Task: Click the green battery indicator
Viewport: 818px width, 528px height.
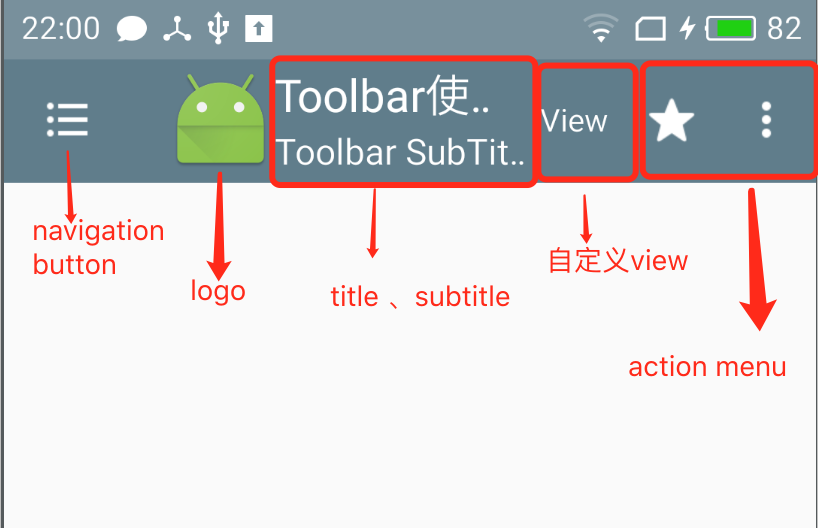Action: pyautogui.click(x=730, y=28)
